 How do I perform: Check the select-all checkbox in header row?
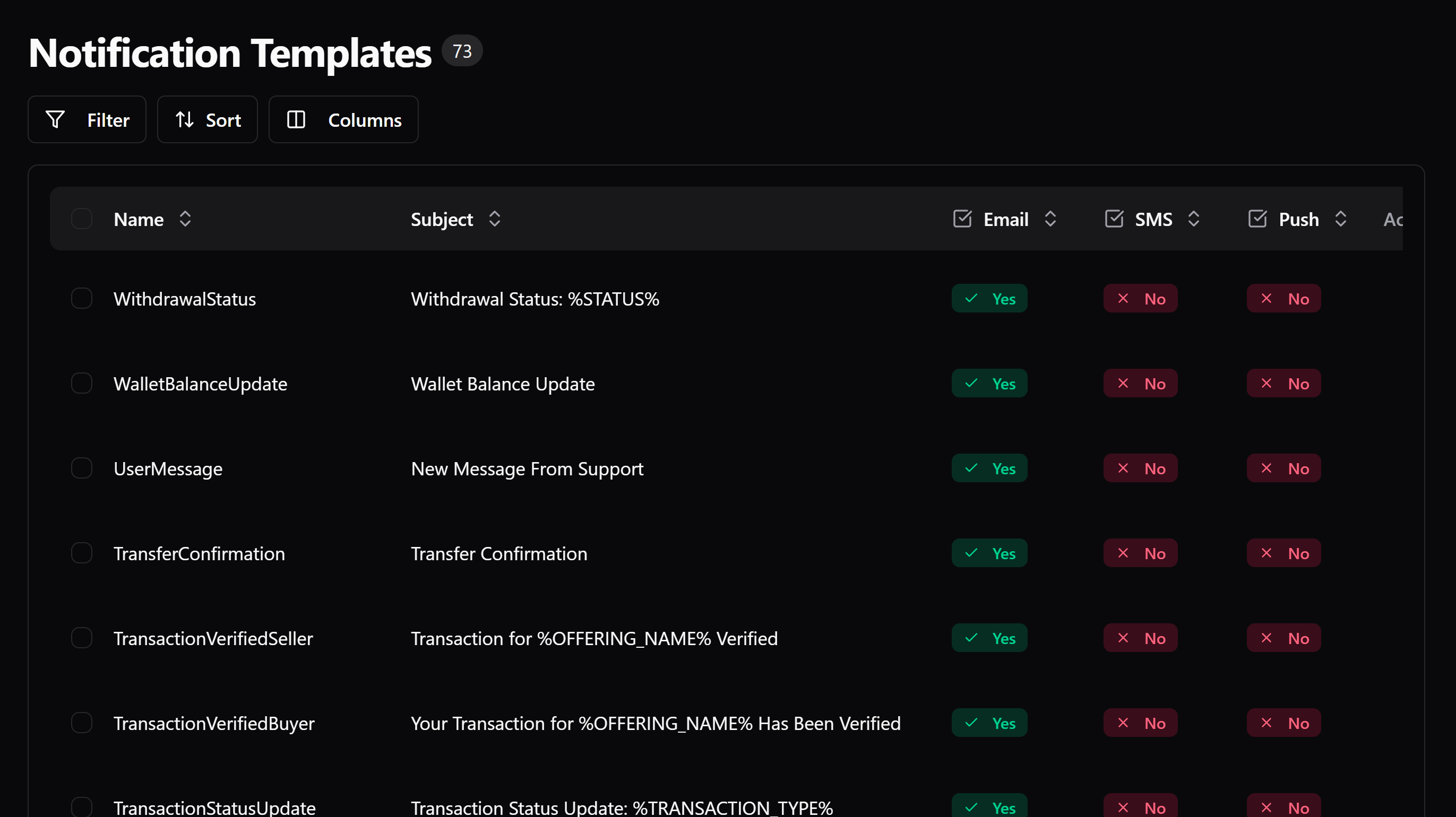point(81,219)
